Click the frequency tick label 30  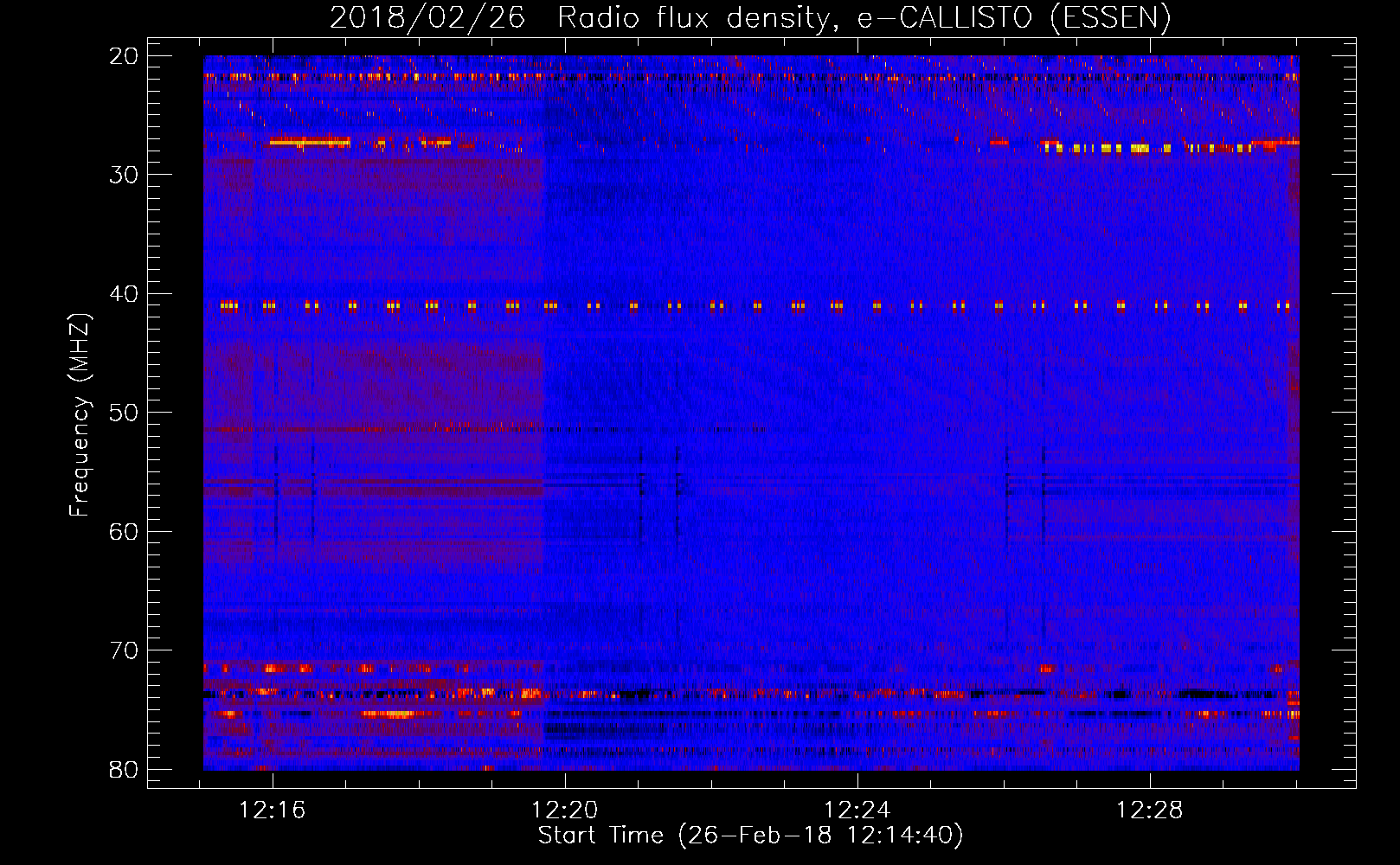124,175
